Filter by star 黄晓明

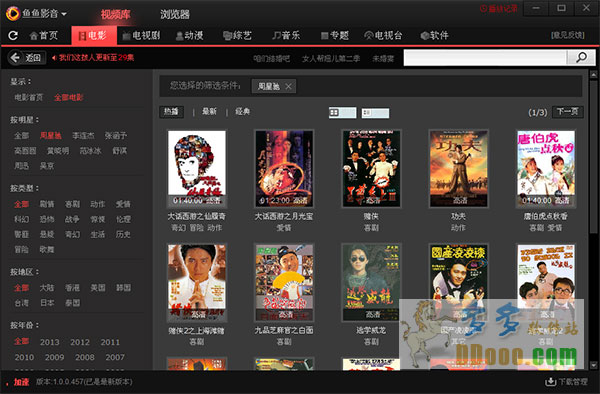click(58, 151)
